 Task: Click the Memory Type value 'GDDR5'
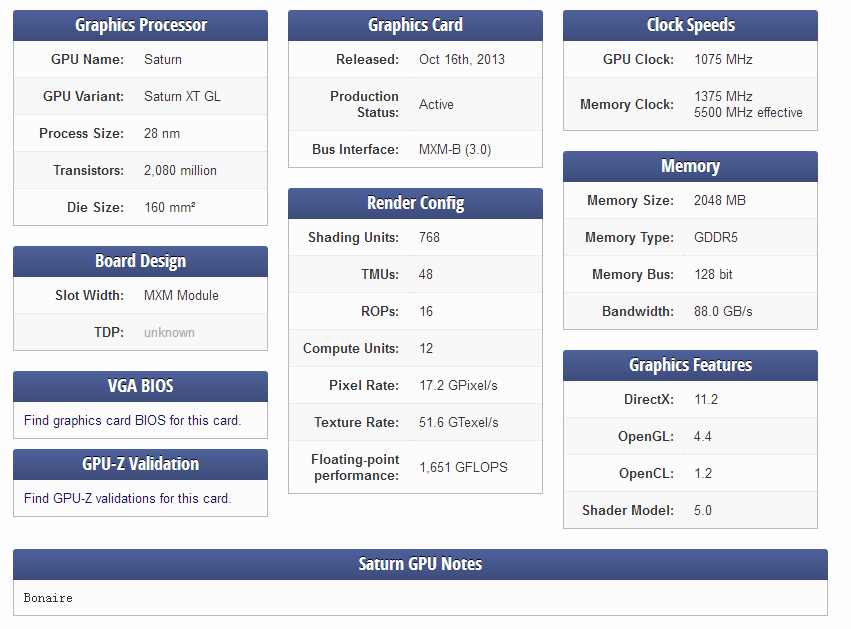[716, 237]
